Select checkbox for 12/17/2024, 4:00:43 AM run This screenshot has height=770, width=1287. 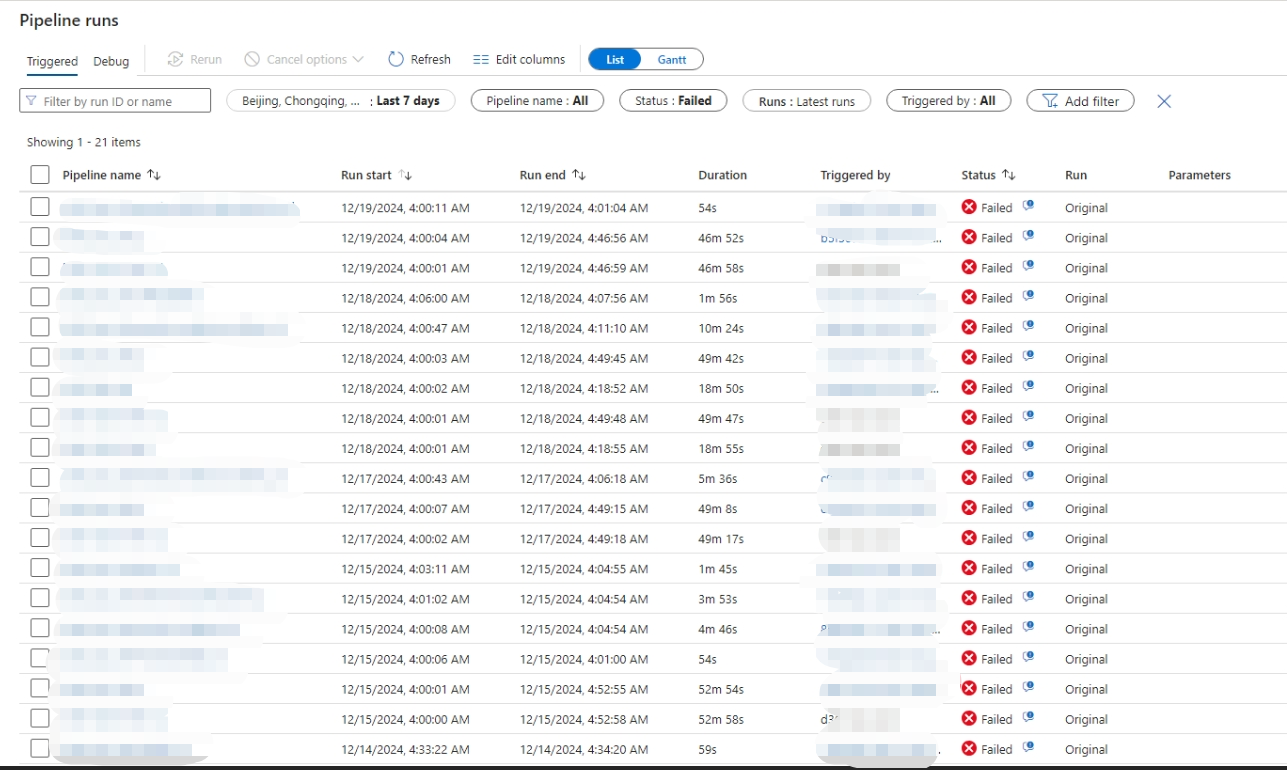tap(40, 478)
